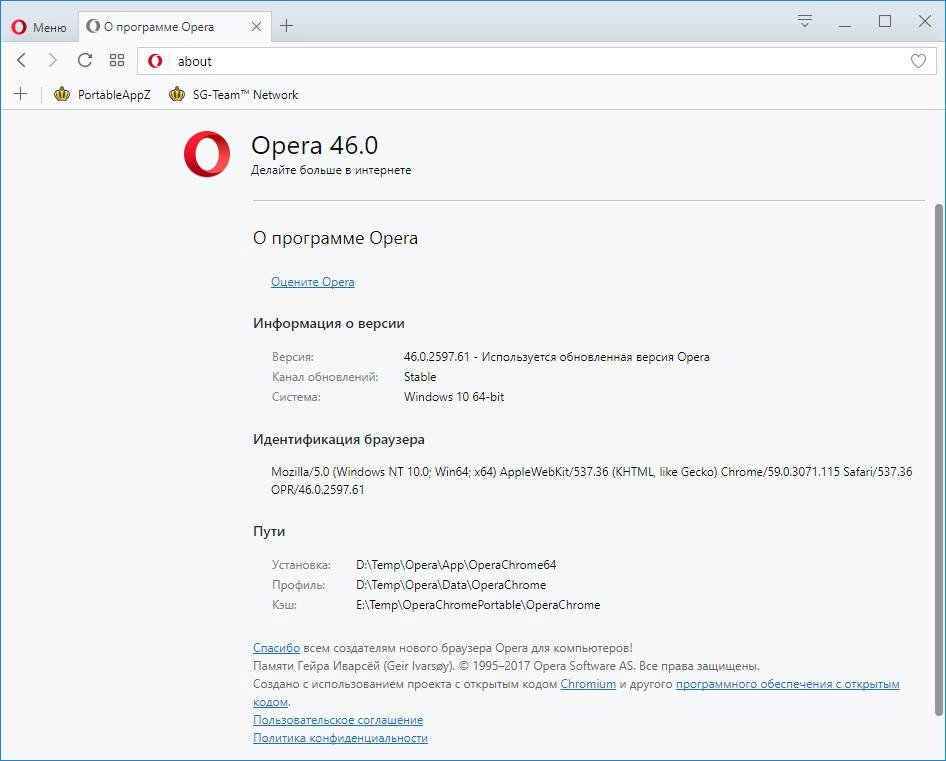
Task: Click the Opera 46.0 heading
Action: click(314, 145)
